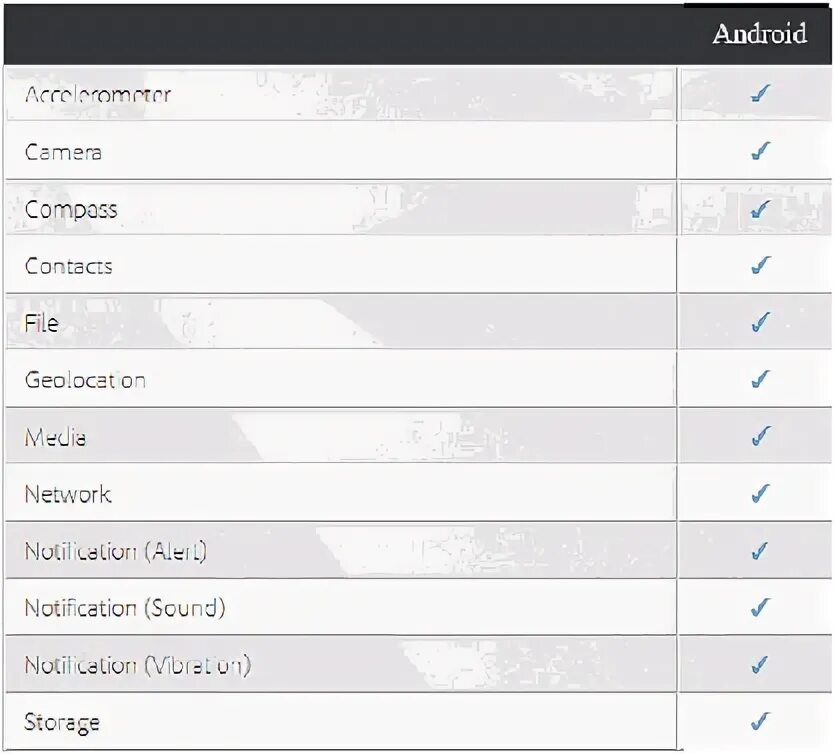Select the Notification (Sound) checkmark
834x754 pixels.
coord(760,608)
